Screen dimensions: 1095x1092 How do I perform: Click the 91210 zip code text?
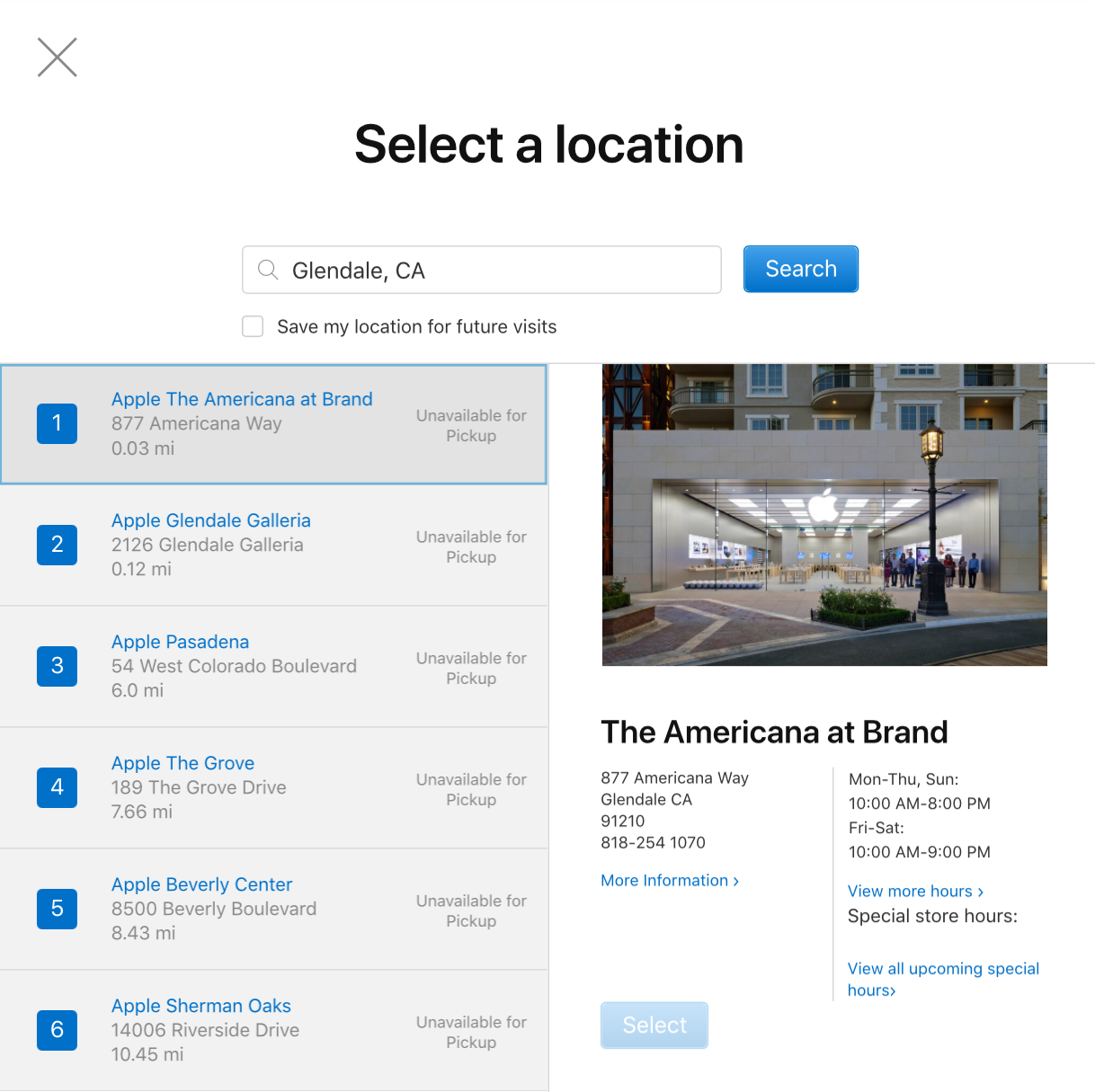[x=623, y=821]
